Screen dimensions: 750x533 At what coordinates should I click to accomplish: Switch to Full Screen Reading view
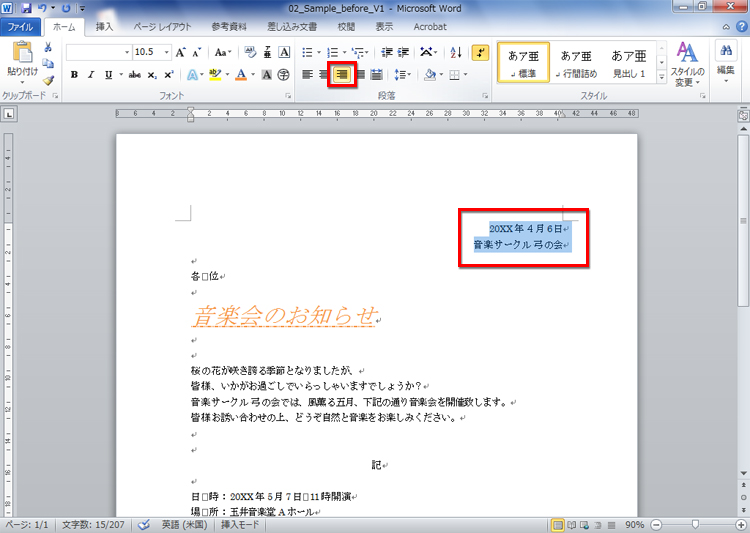point(571,525)
